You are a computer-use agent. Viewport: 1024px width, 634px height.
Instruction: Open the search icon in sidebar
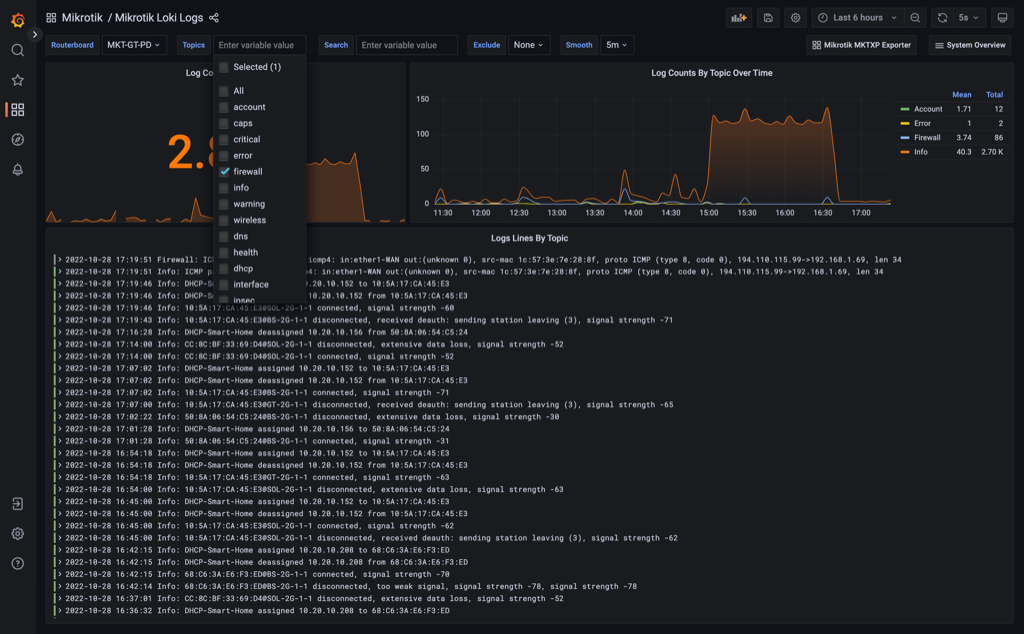coord(18,50)
